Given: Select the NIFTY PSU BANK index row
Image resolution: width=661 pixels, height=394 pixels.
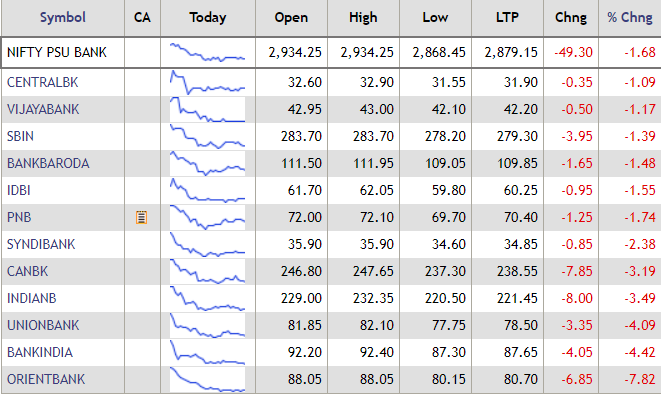Looking at the screenshot, I should pos(330,52).
